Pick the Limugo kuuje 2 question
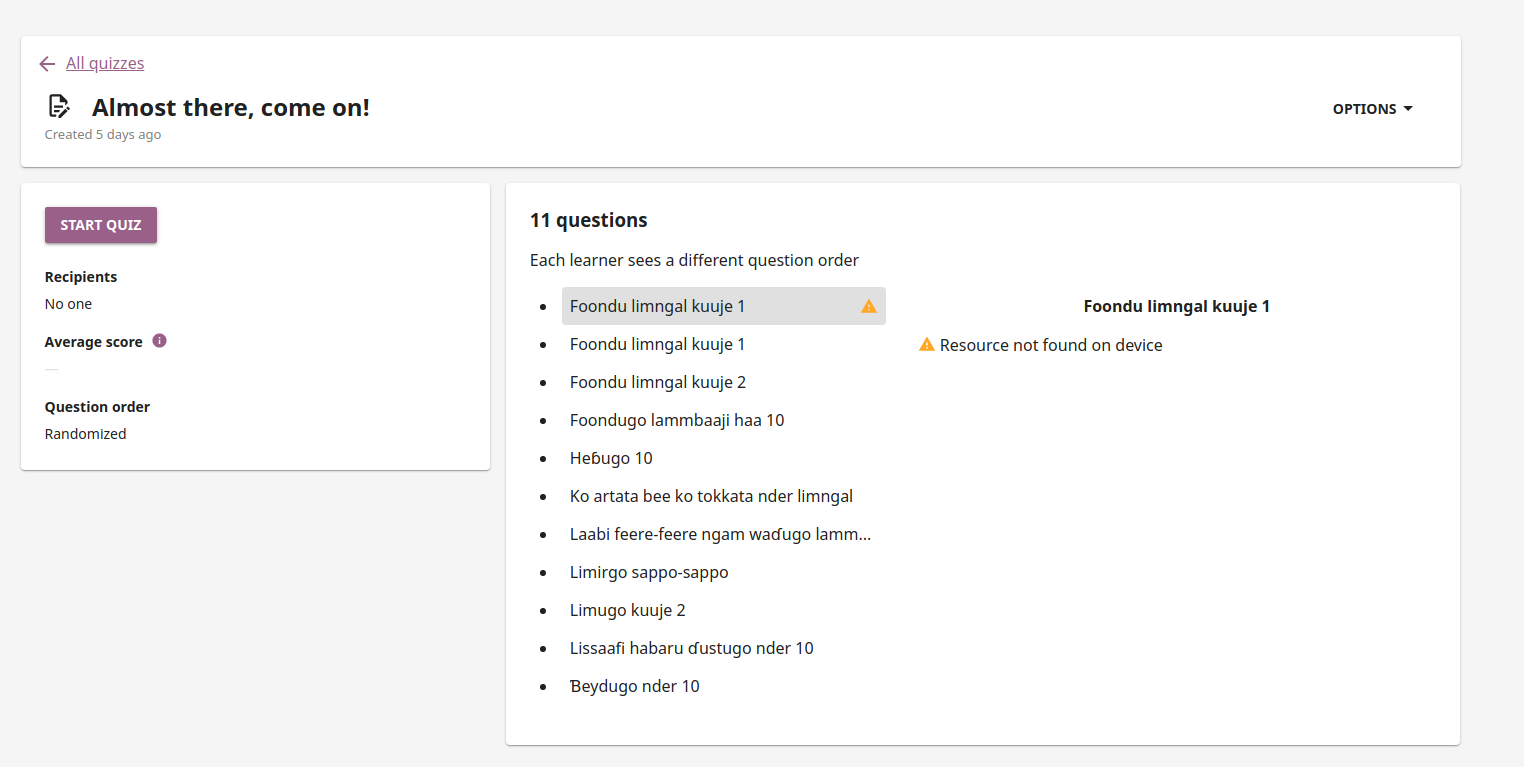 click(724, 610)
